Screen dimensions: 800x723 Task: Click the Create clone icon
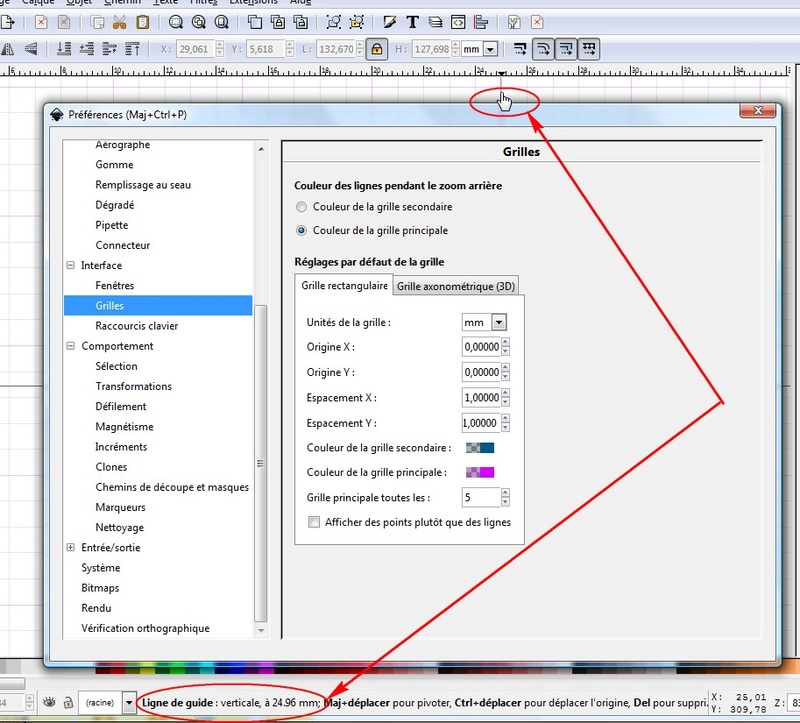click(x=278, y=22)
